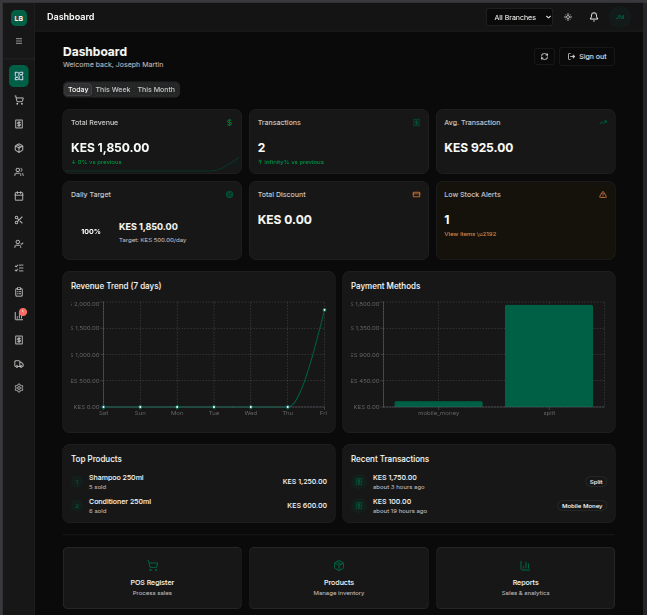Open the delivery truck sidebar icon
647x615 pixels.
pos(19,364)
